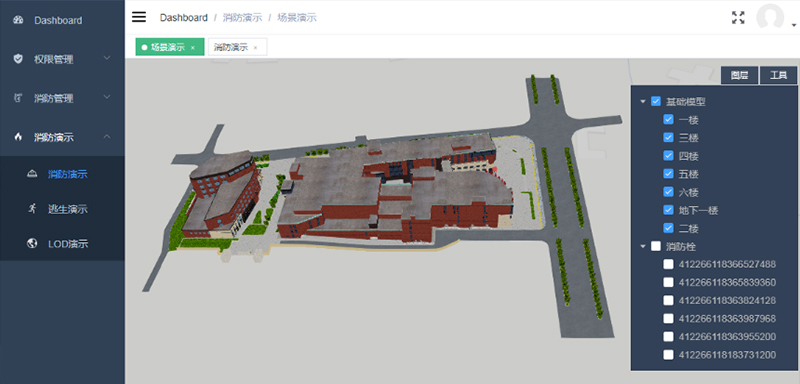Viewport: 800px width, 384px height.
Task: Uncheck the 一楼 layer checkbox
Action: coord(668,119)
